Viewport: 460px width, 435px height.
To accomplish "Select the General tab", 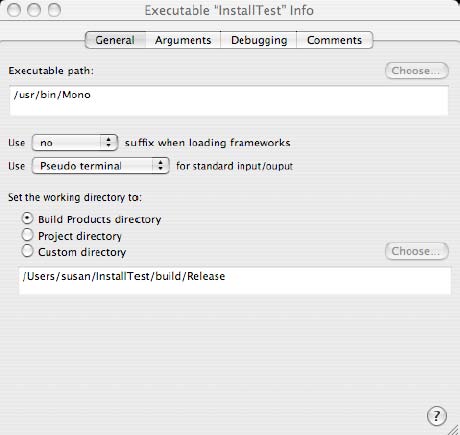I will (x=115, y=40).
